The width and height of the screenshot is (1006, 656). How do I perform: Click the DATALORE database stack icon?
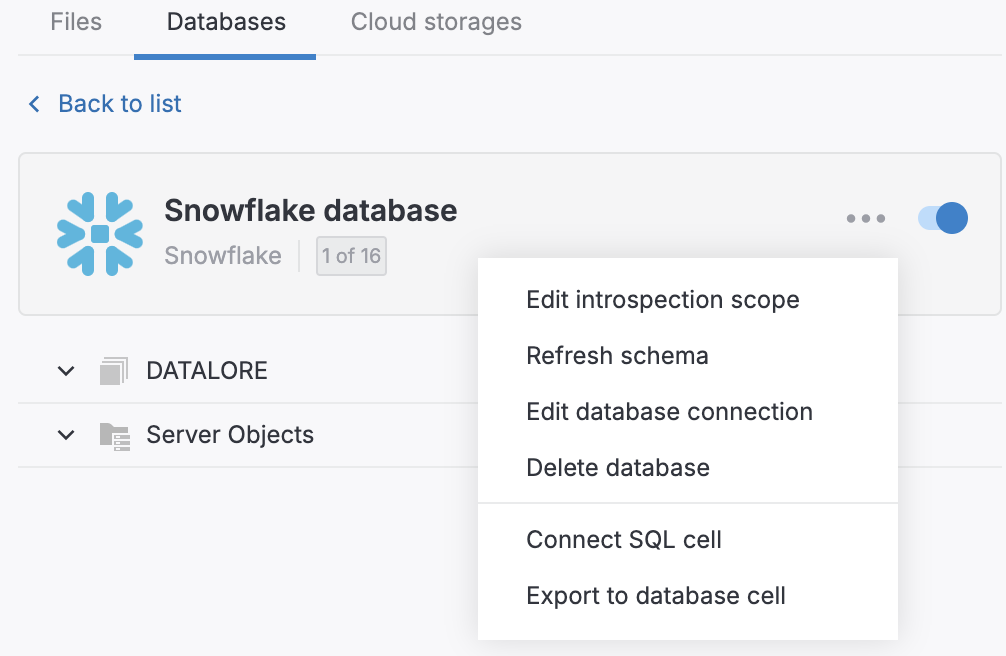114,371
